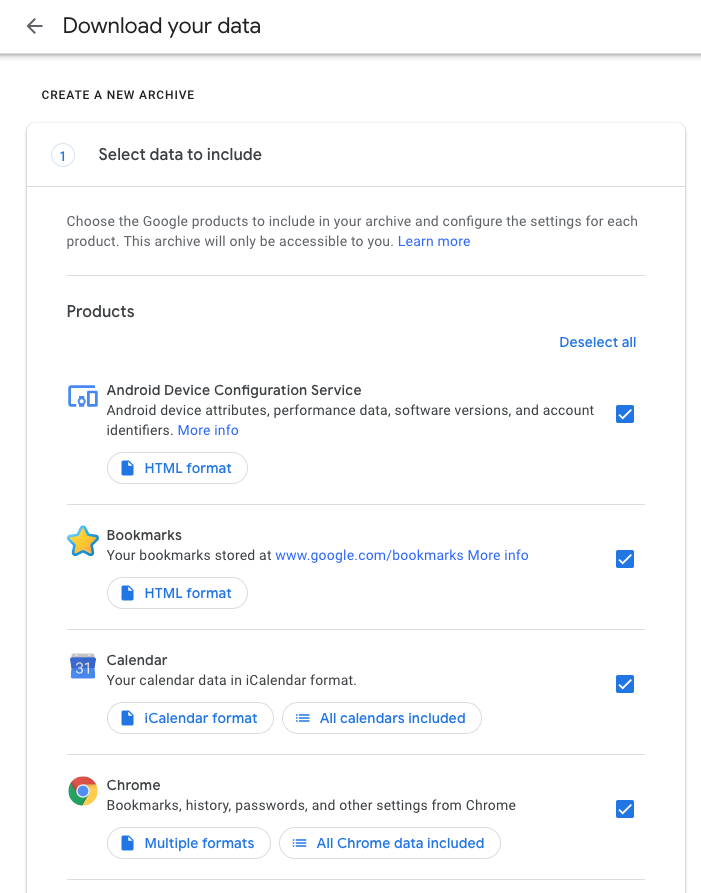Screen dimensions: 701x893
Task: Click the Bookmarks star icon
Action: 82,542
